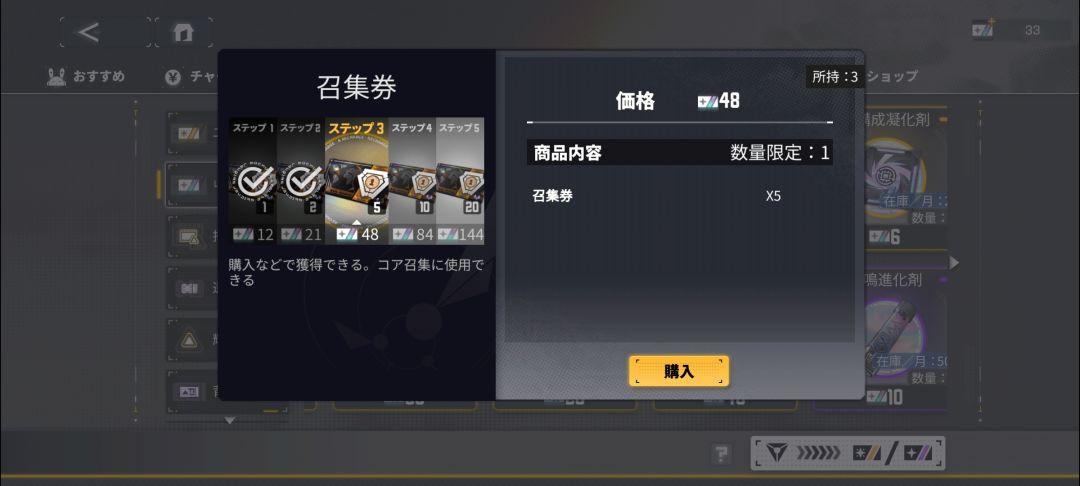Viewport: 1080px width, 486px height.
Task: Choose the ステップ4 ticket bundle
Action: [412, 181]
